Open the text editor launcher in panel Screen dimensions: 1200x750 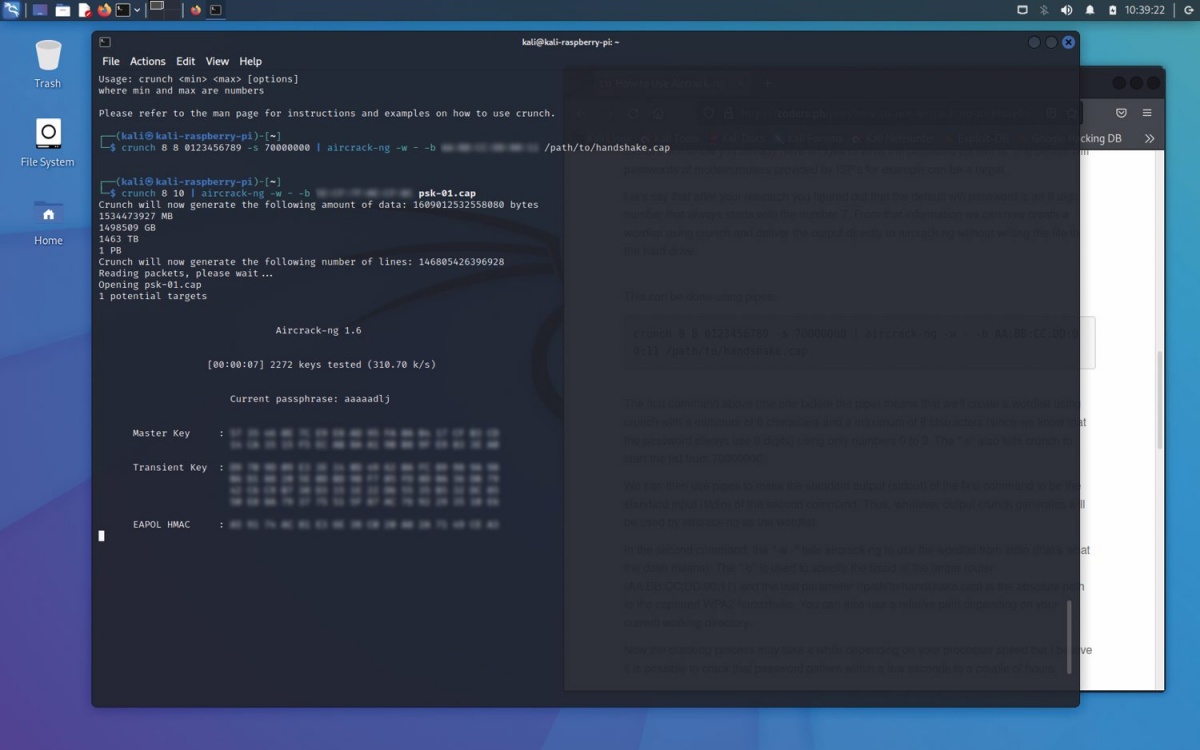pyautogui.click(x=84, y=10)
